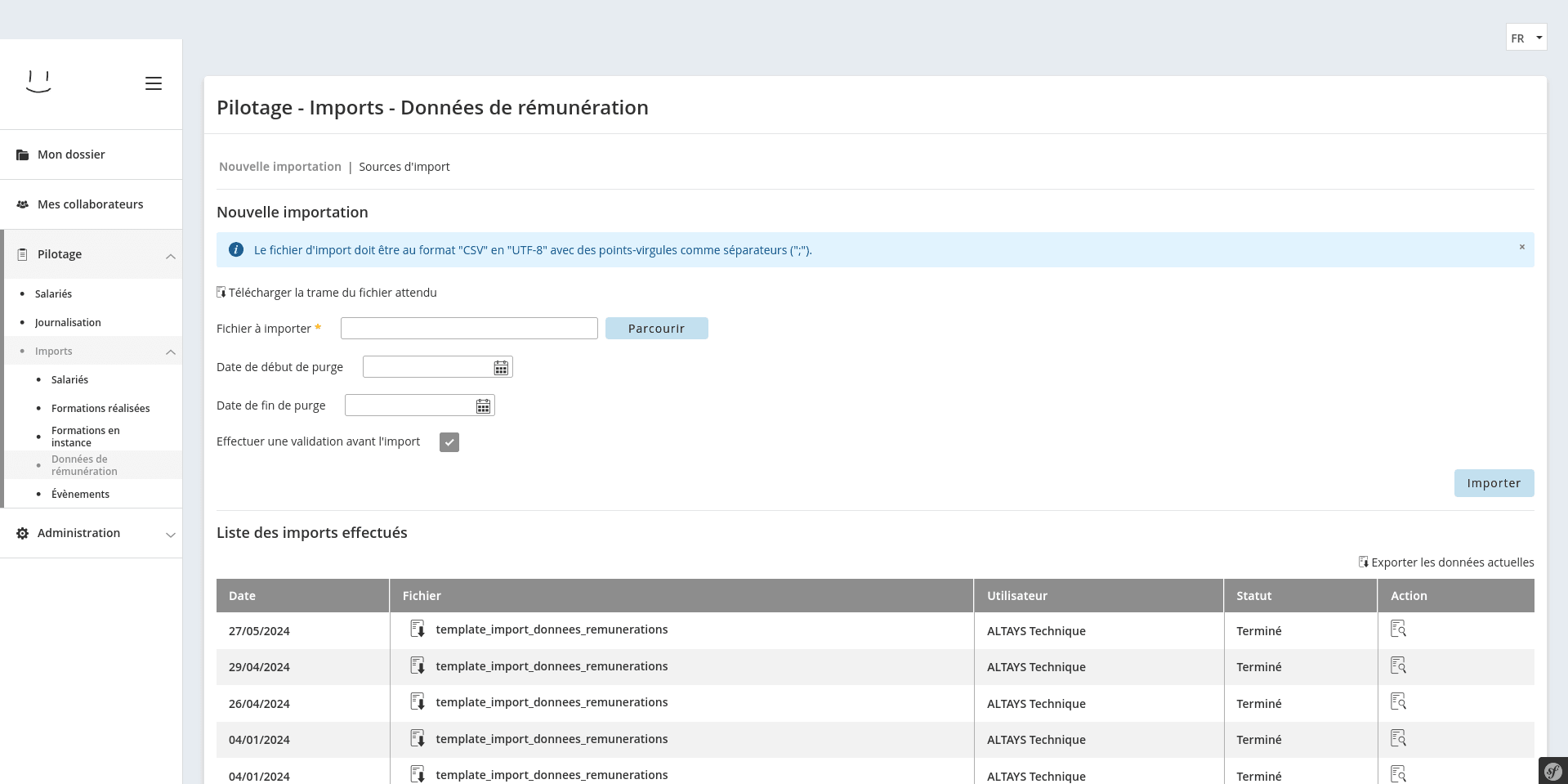
Task: Click the hamburger menu icon
Action: pyautogui.click(x=153, y=83)
